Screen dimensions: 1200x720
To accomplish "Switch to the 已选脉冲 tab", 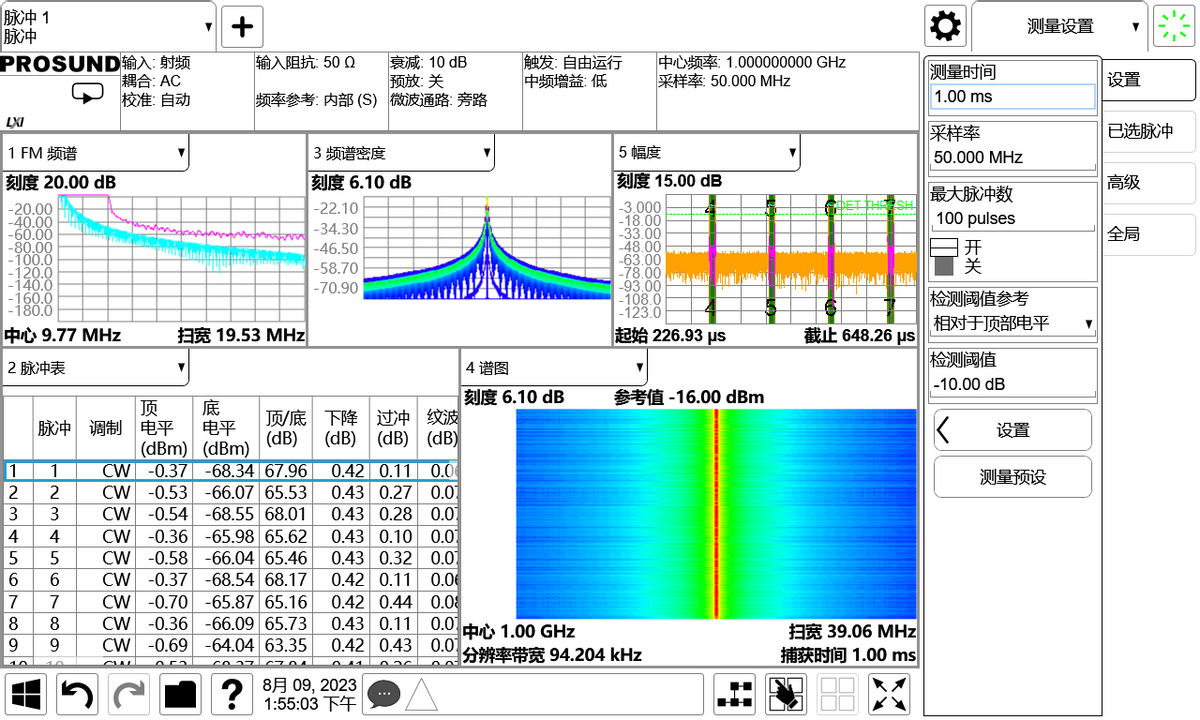I will coord(1148,131).
